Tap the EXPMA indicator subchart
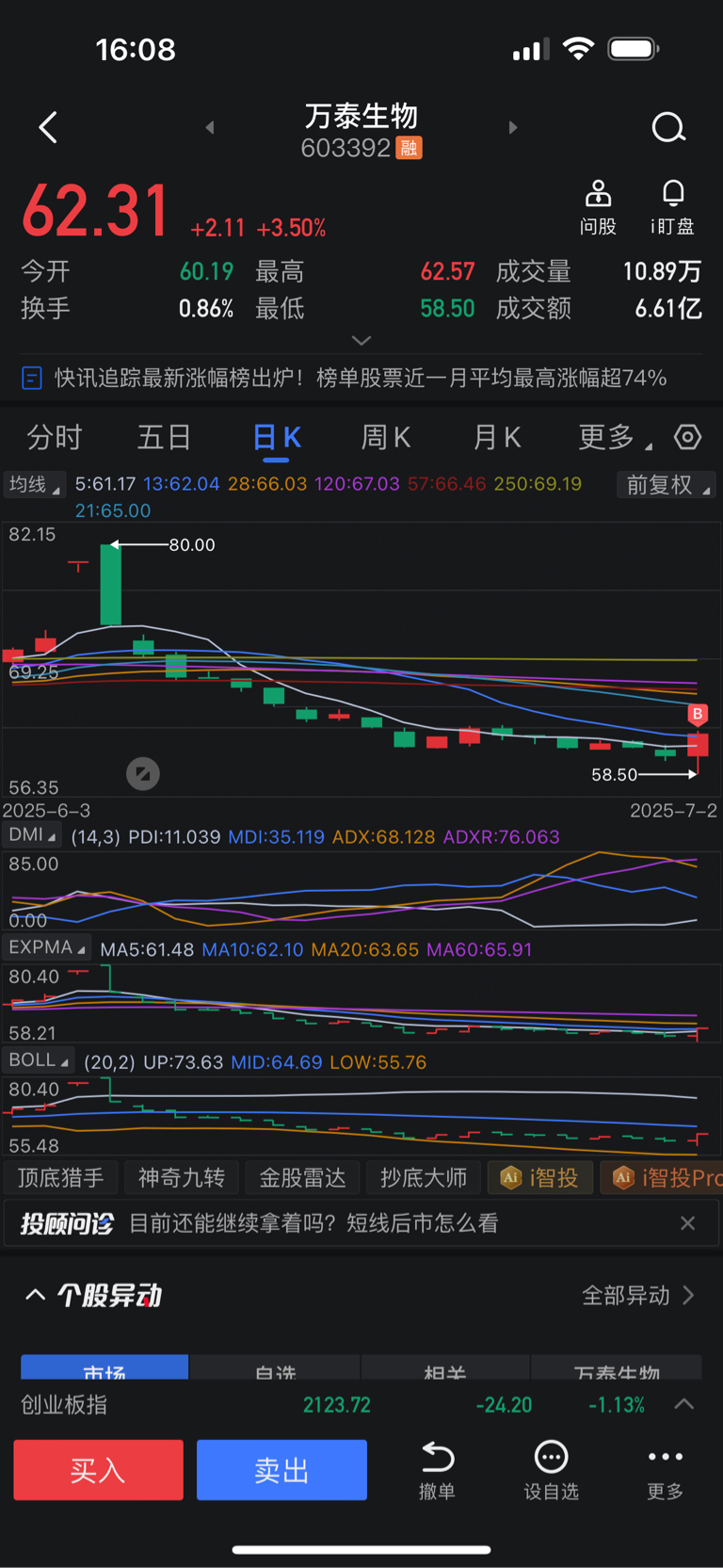This screenshot has width=723, height=1568. (x=361, y=1002)
